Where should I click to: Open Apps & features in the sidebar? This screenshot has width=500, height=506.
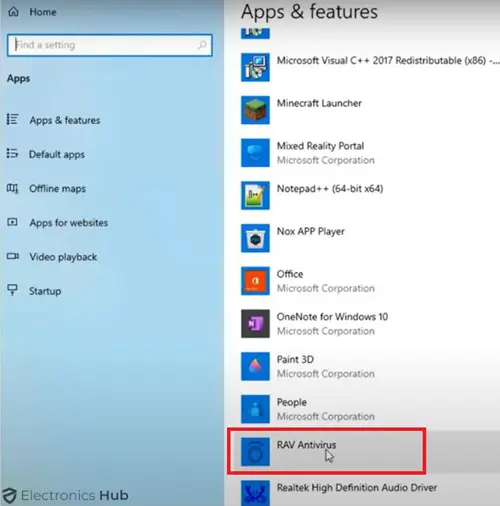click(65, 120)
